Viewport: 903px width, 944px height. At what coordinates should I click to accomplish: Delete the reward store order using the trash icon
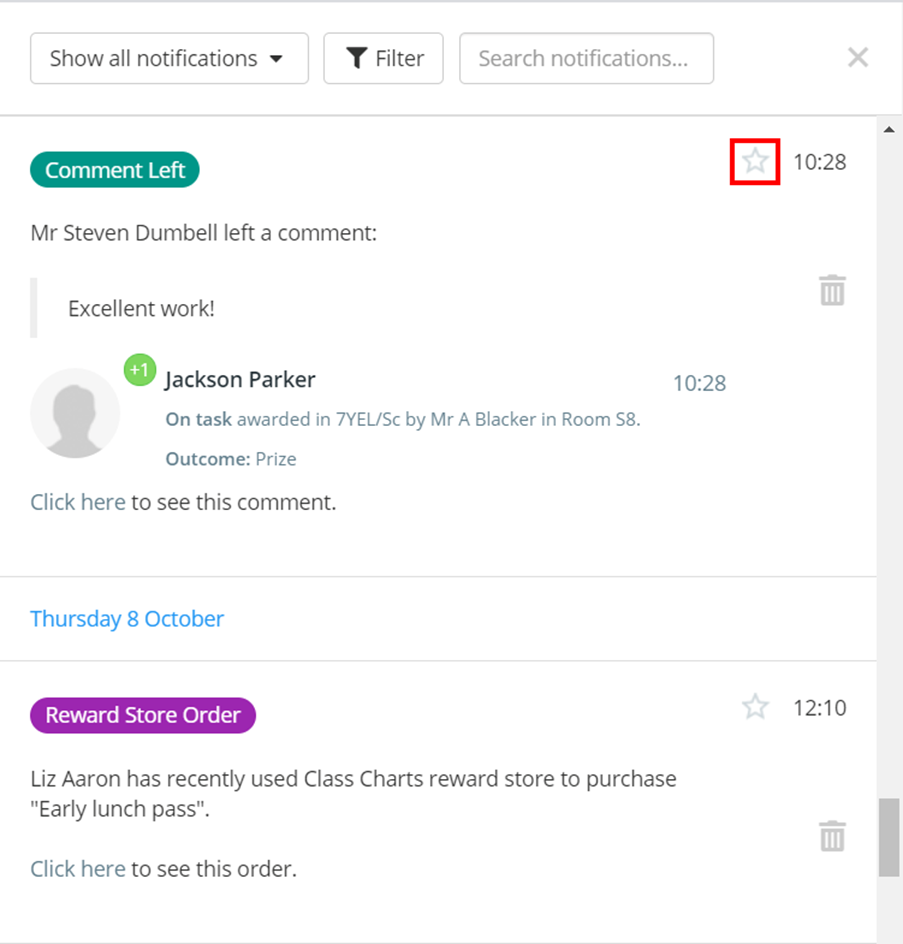(x=831, y=836)
